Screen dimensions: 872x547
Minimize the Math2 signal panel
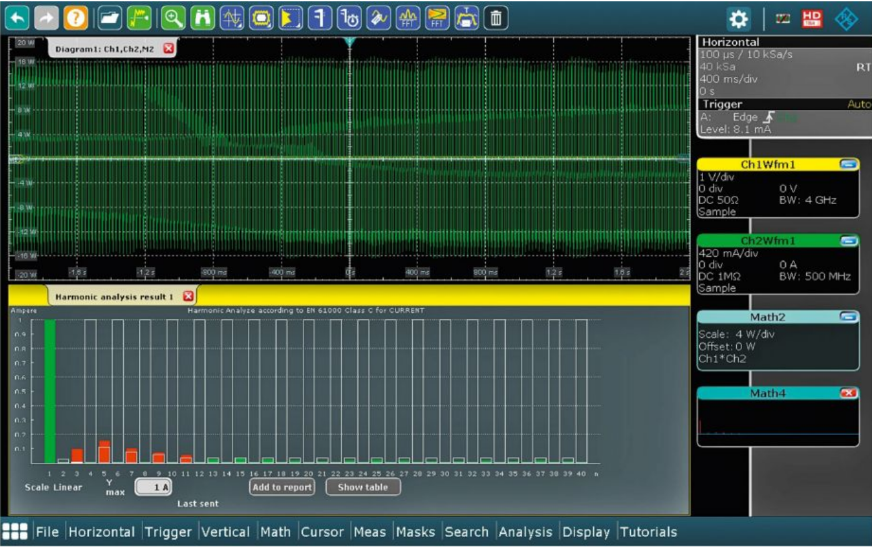click(x=848, y=317)
